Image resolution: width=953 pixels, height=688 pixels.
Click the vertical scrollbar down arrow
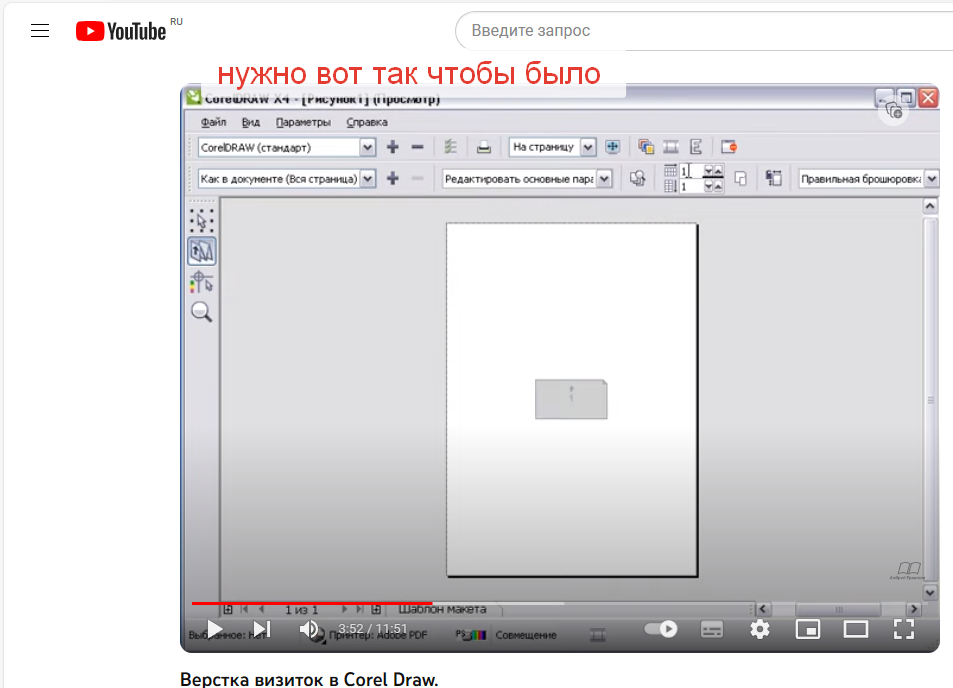coord(930,591)
